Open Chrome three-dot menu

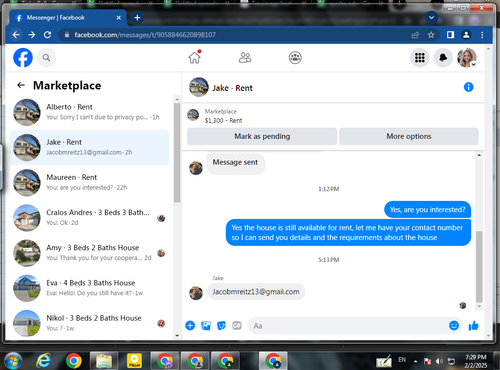pos(482,35)
